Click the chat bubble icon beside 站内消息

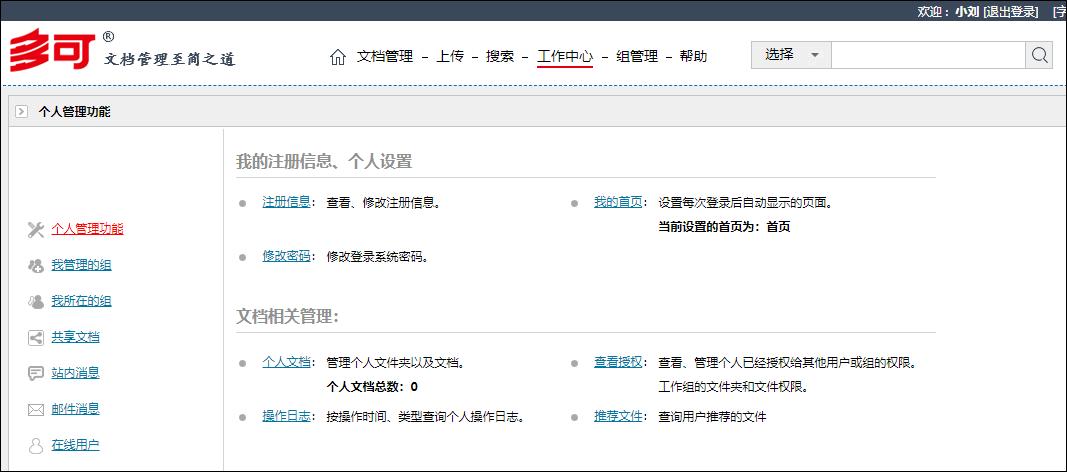pos(36,373)
